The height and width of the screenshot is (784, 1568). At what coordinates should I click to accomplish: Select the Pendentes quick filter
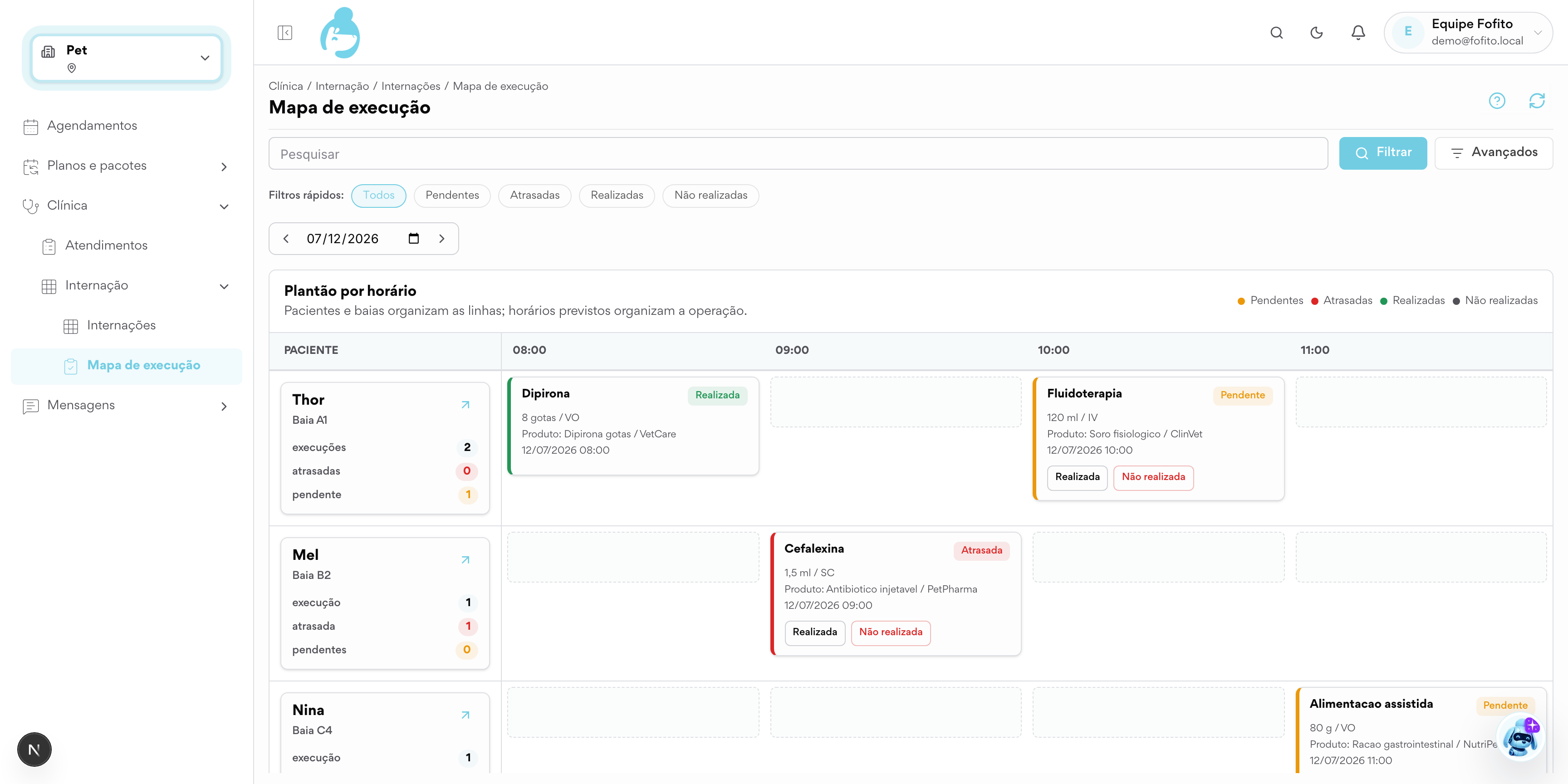(x=452, y=196)
